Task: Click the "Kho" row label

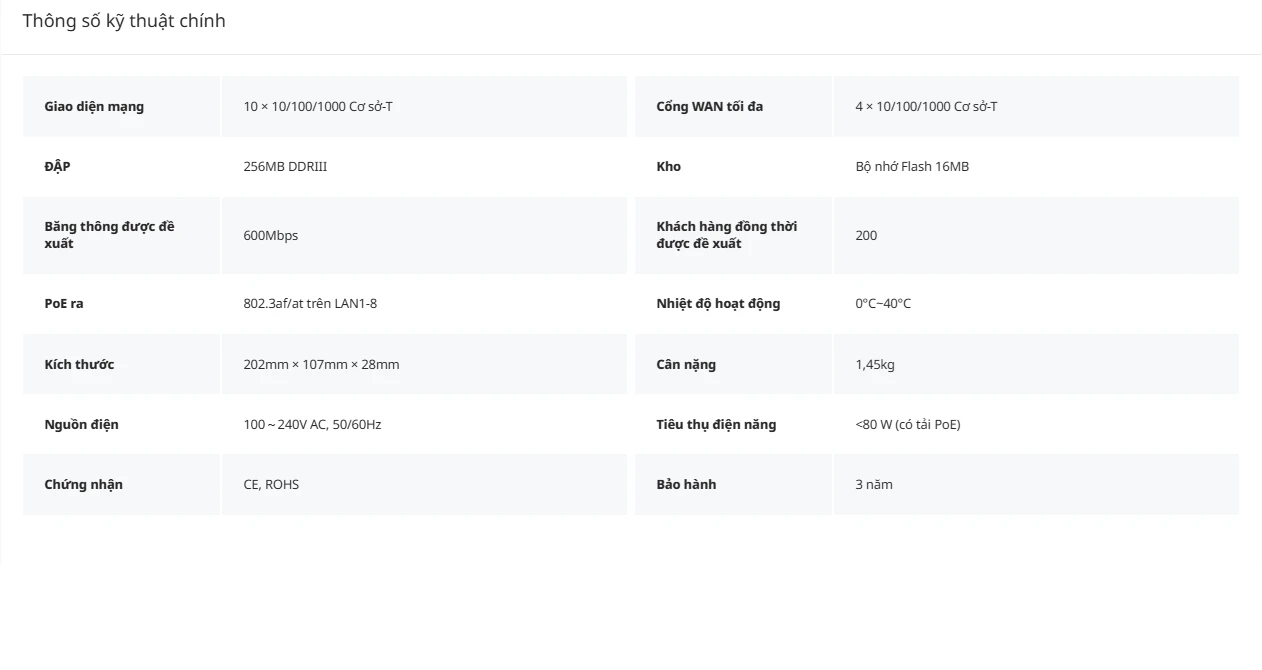Action: [668, 167]
